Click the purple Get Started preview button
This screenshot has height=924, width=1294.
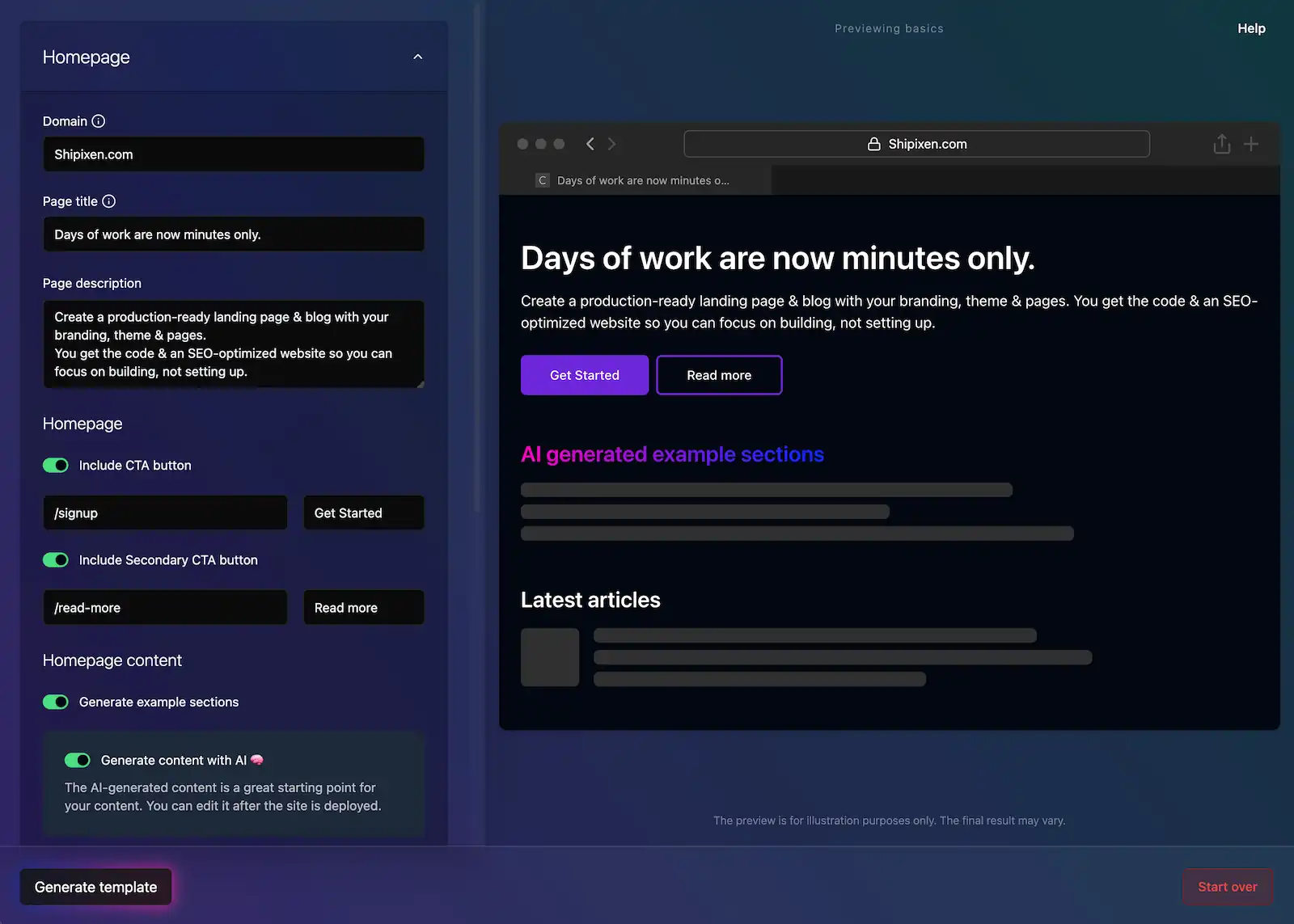(x=584, y=375)
